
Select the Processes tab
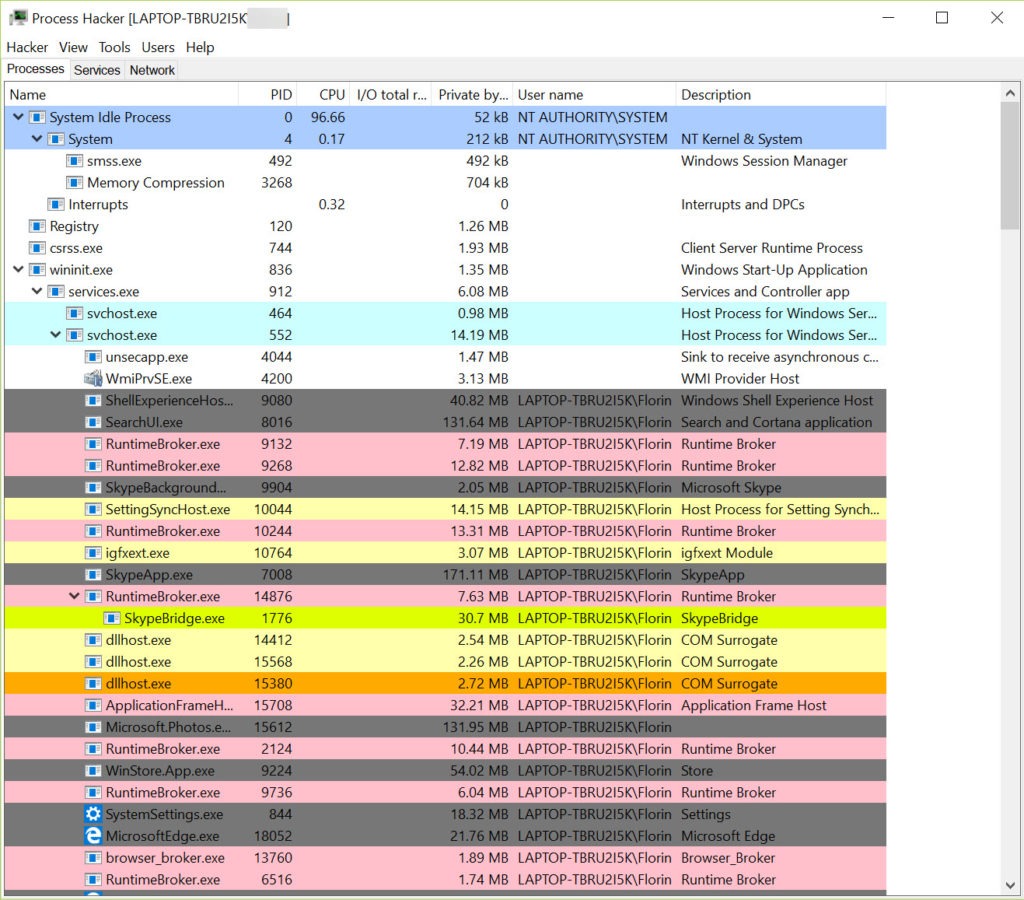click(x=36, y=69)
